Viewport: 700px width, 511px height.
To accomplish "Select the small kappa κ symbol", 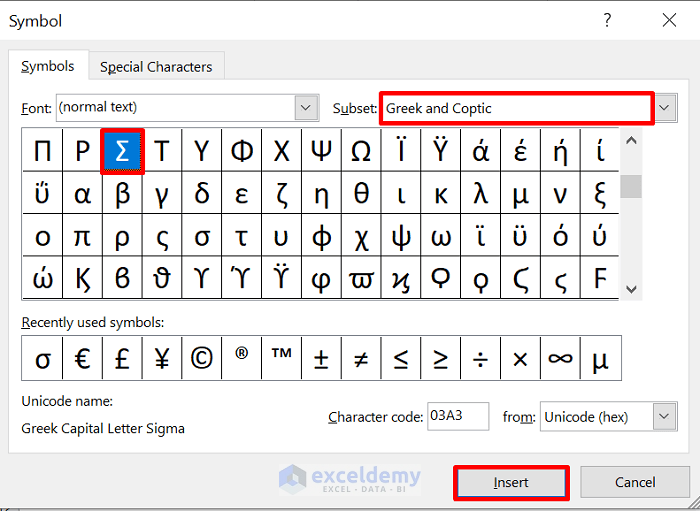I will click(441, 194).
